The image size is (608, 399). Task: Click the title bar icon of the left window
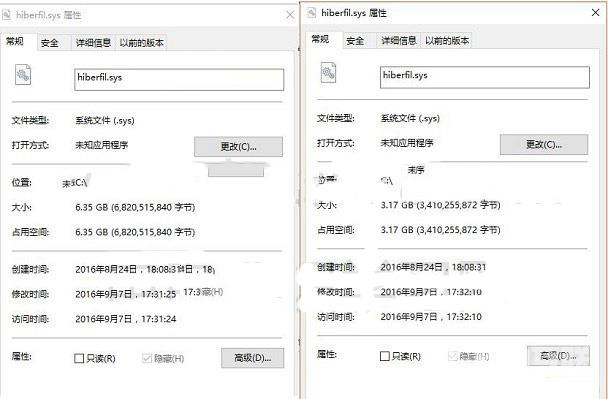pos(6,15)
